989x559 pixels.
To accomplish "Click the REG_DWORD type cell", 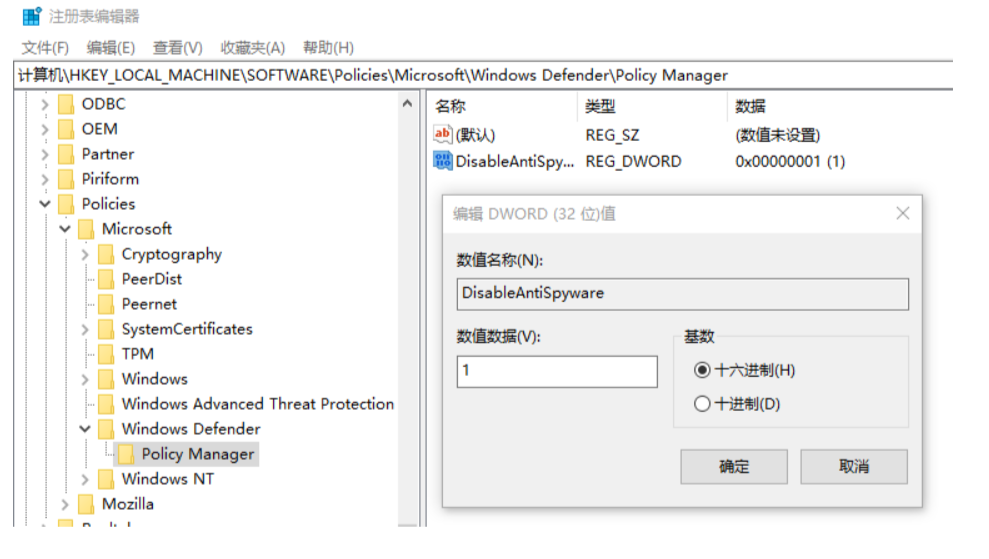I will pyautogui.click(x=633, y=162).
